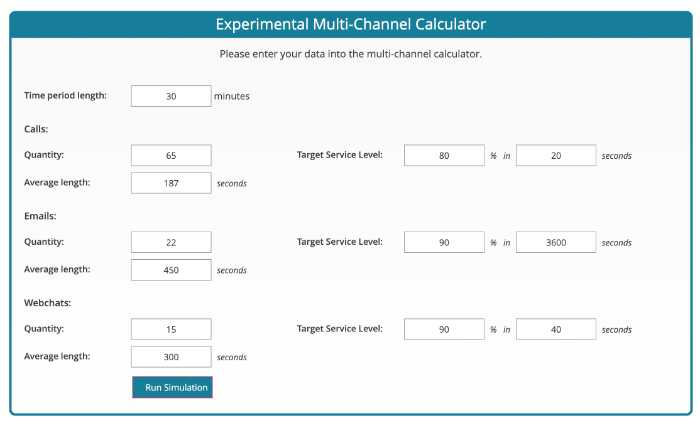
Task: Click the Calls section heading
Action: tap(36, 129)
